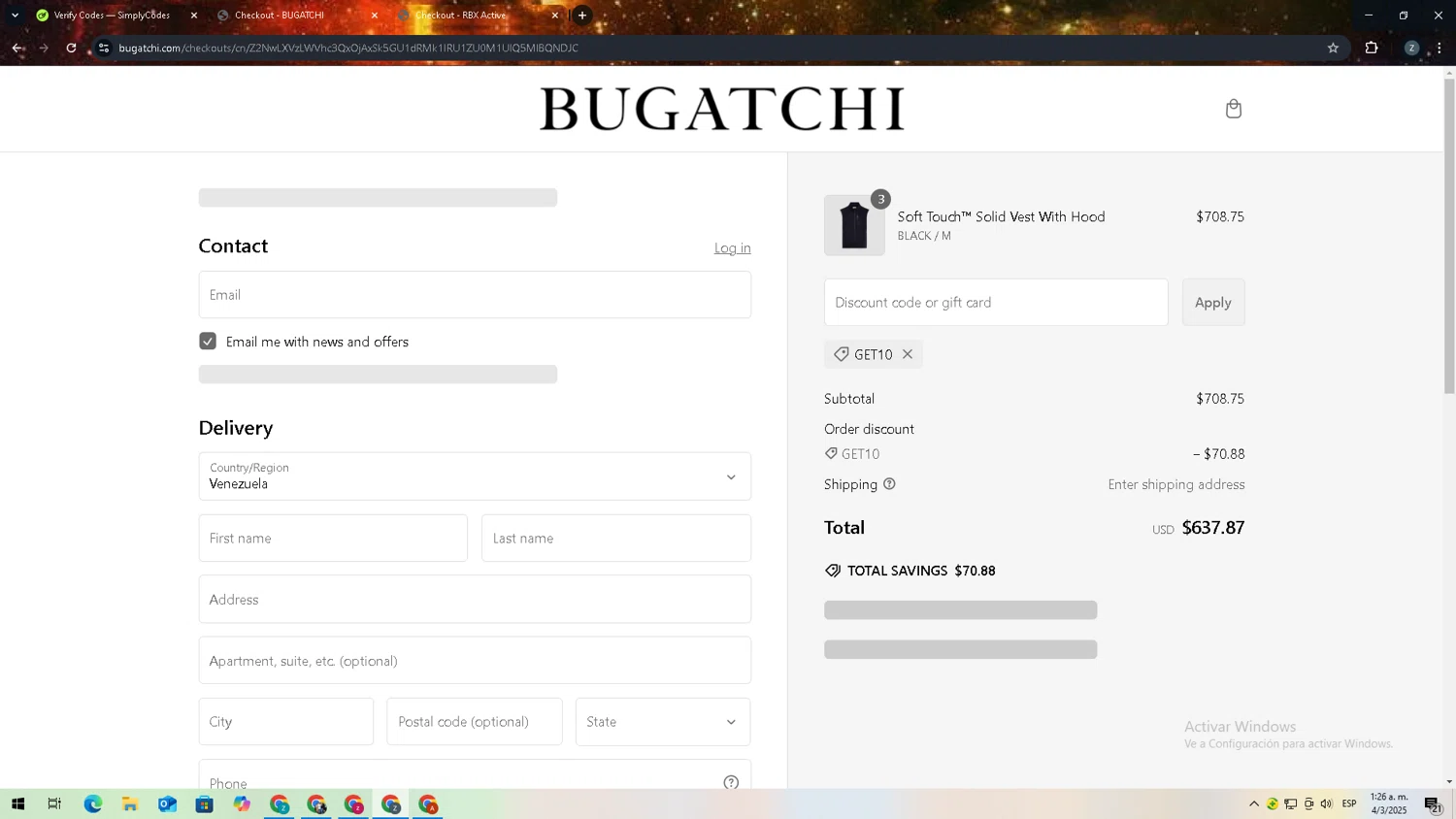The width and height of the screenshot is (1456, 819).
Task: Remove the GET10 discount code tag
Action: click(908, 354)
